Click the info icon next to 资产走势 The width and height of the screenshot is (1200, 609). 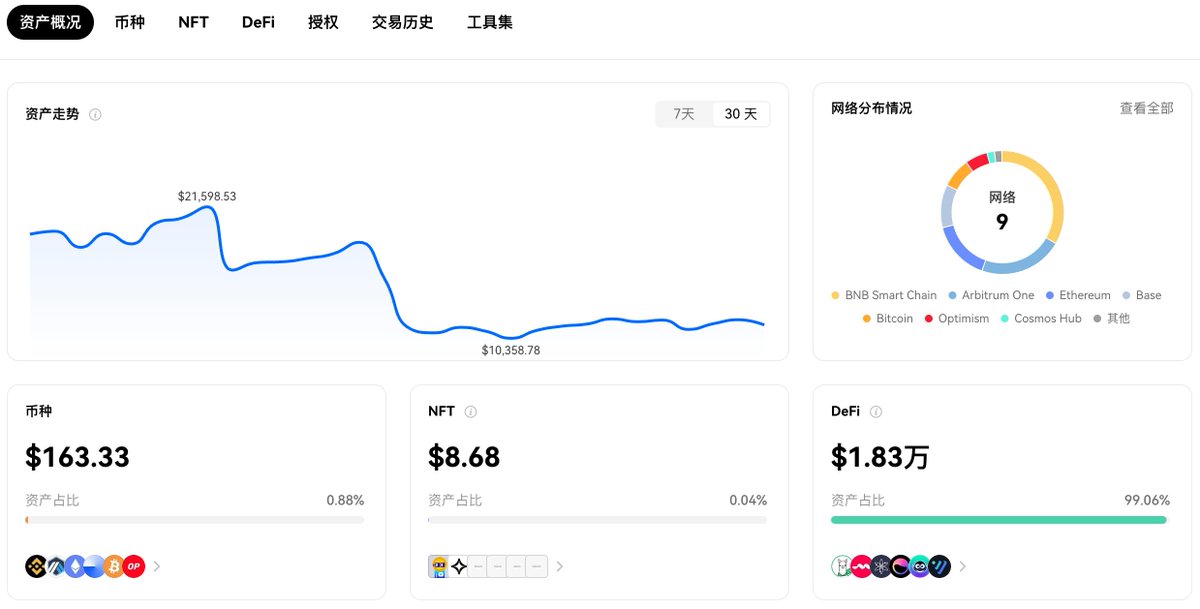(96, 115)
